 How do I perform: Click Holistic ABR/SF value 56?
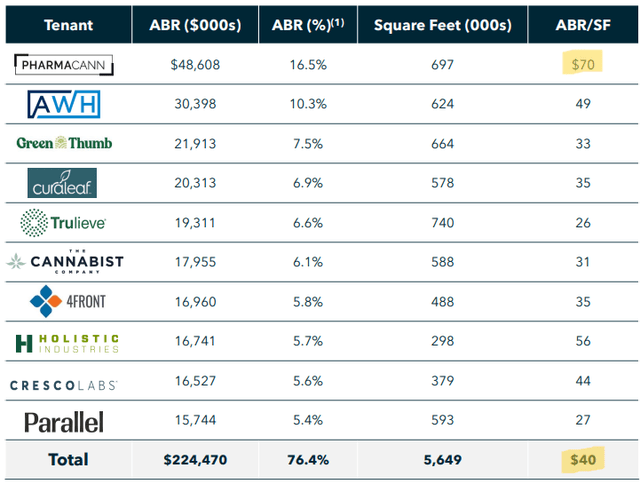pyautogui.click(x=583, y=341)
